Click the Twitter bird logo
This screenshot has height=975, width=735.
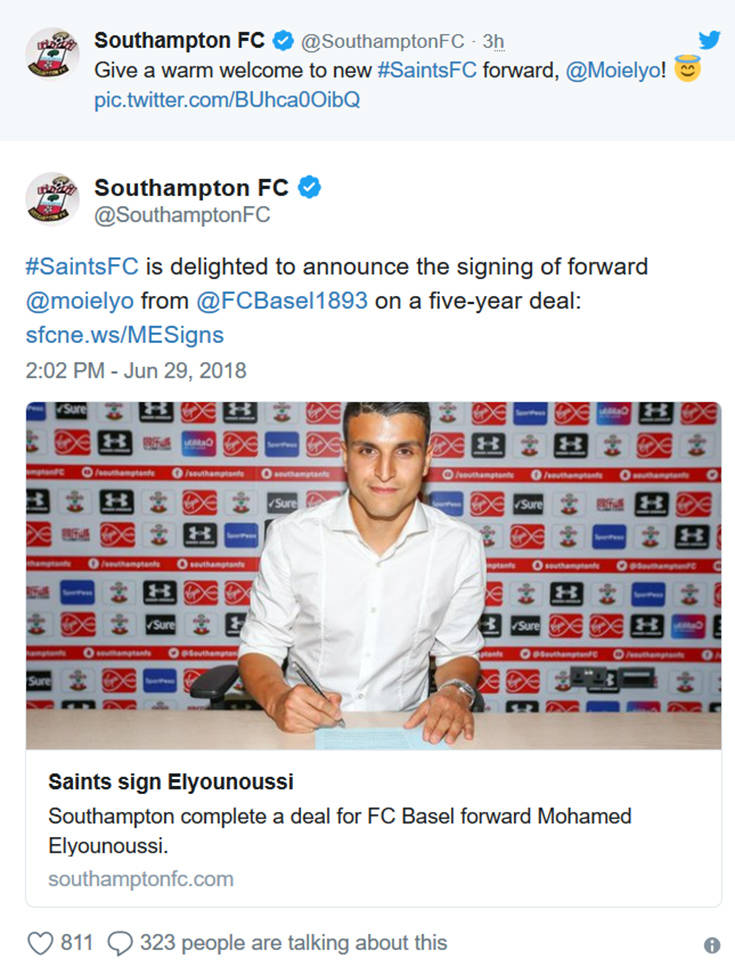point(709,40)
